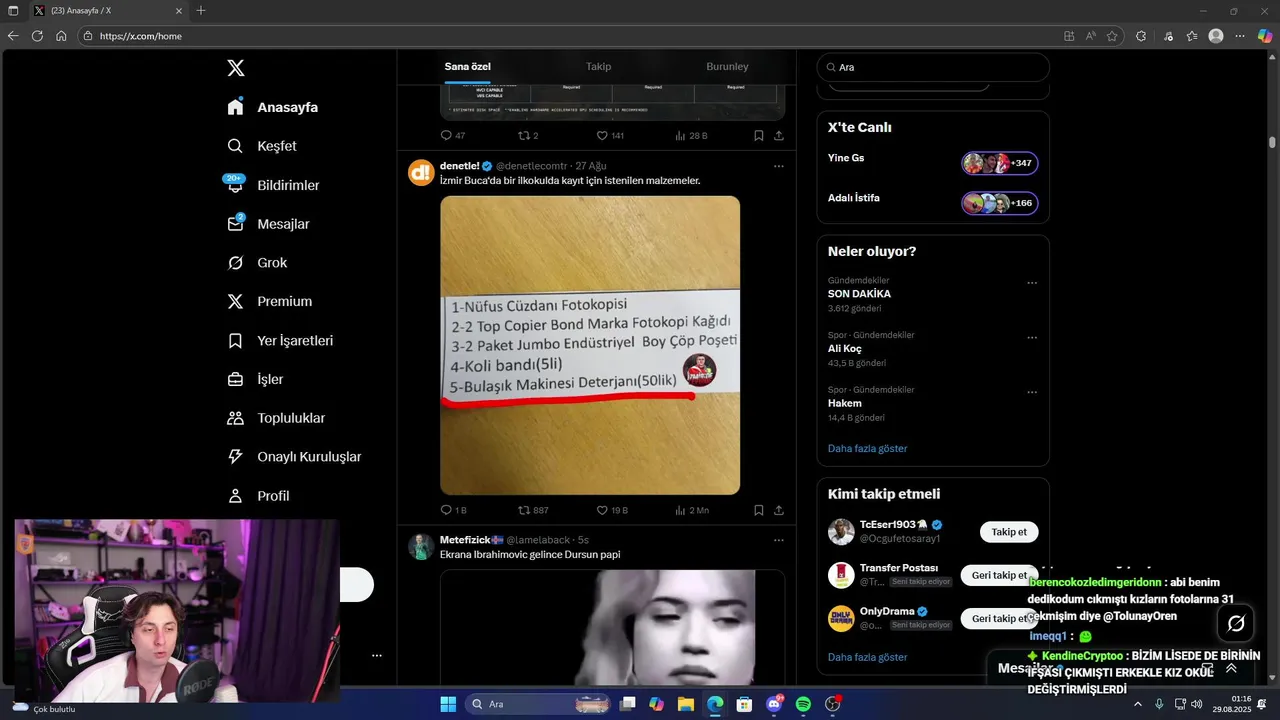Screen dimensions: 1280x720
Task: Like the denetle! post with 19 B likes
Action: (602, 510)
